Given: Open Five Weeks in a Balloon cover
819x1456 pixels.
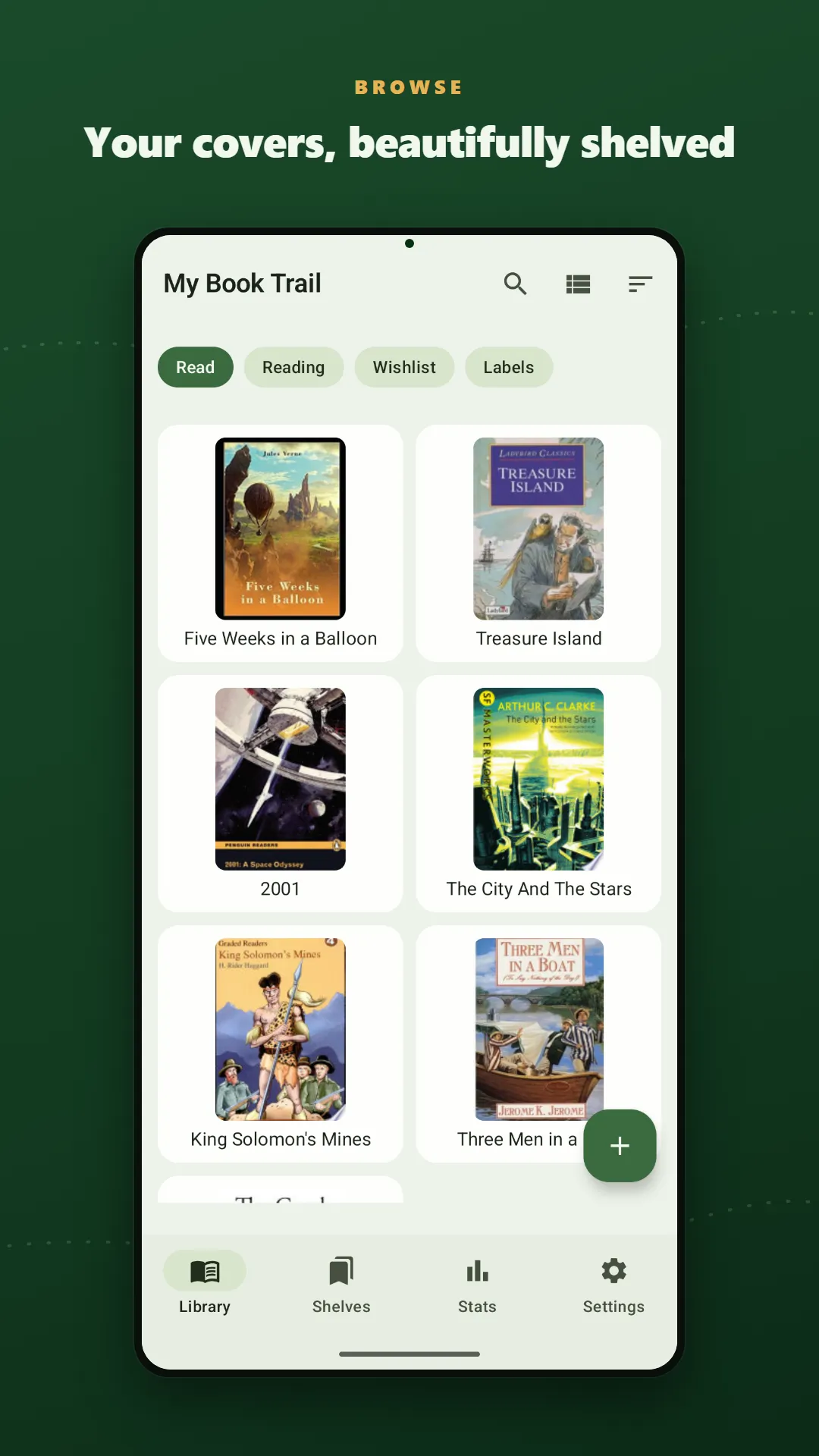Looking at the screenshot, I should click(x=281, y=529).
